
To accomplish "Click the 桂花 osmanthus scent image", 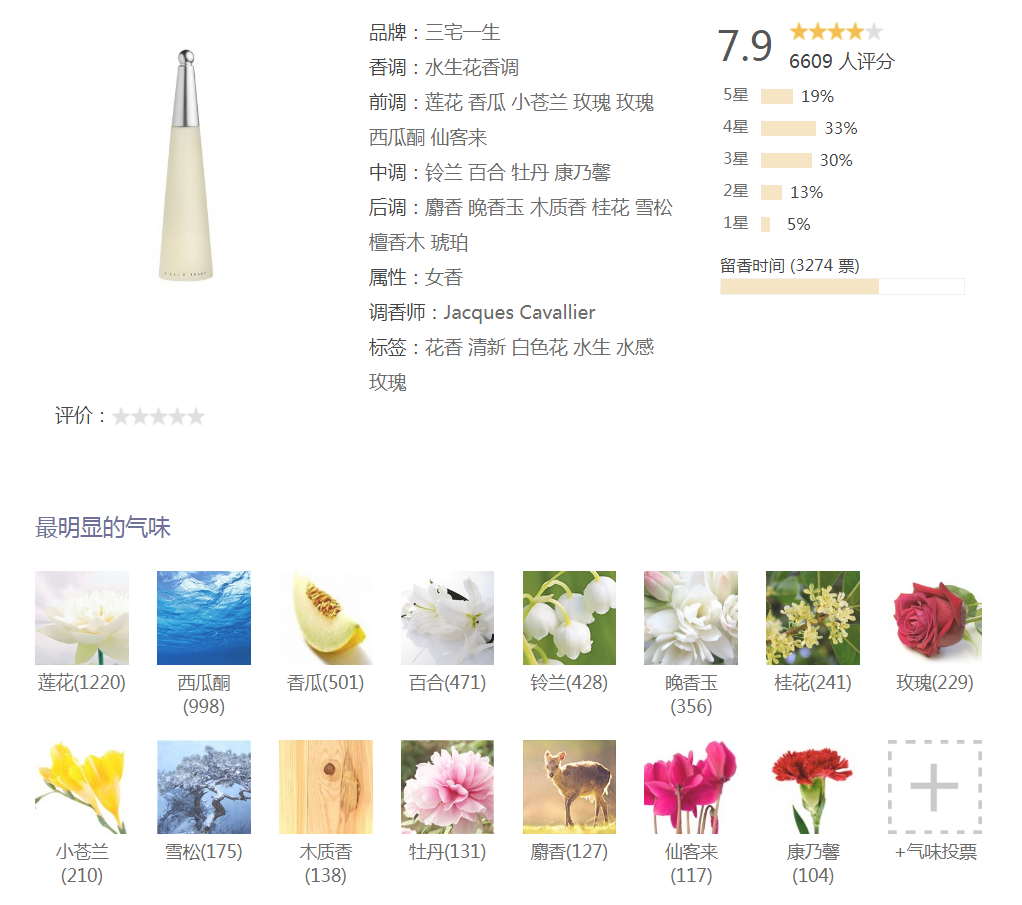I will pyautogui.click(x=813, y=617).
